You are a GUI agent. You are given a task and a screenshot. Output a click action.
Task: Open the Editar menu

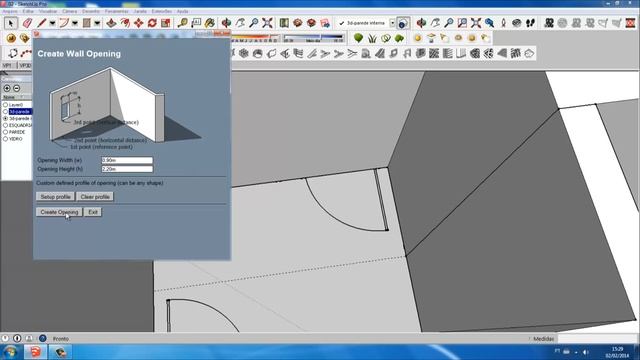28,11
